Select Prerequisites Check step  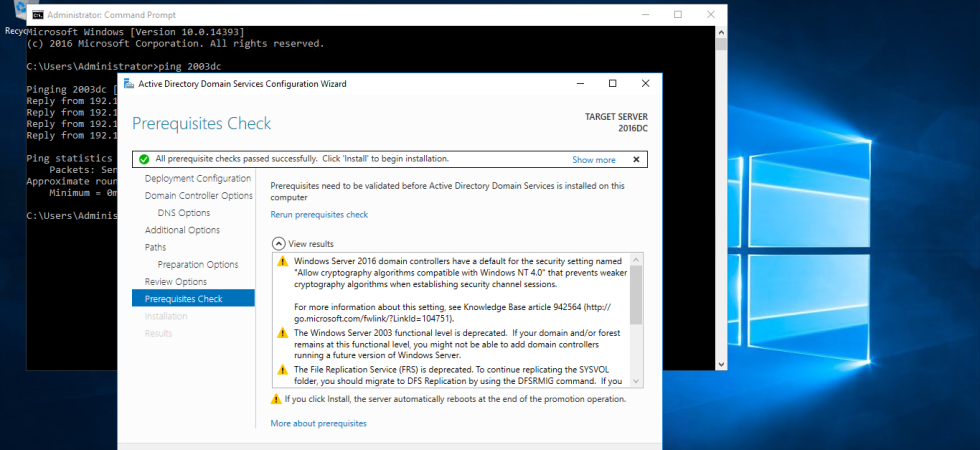tap(193, 298)
